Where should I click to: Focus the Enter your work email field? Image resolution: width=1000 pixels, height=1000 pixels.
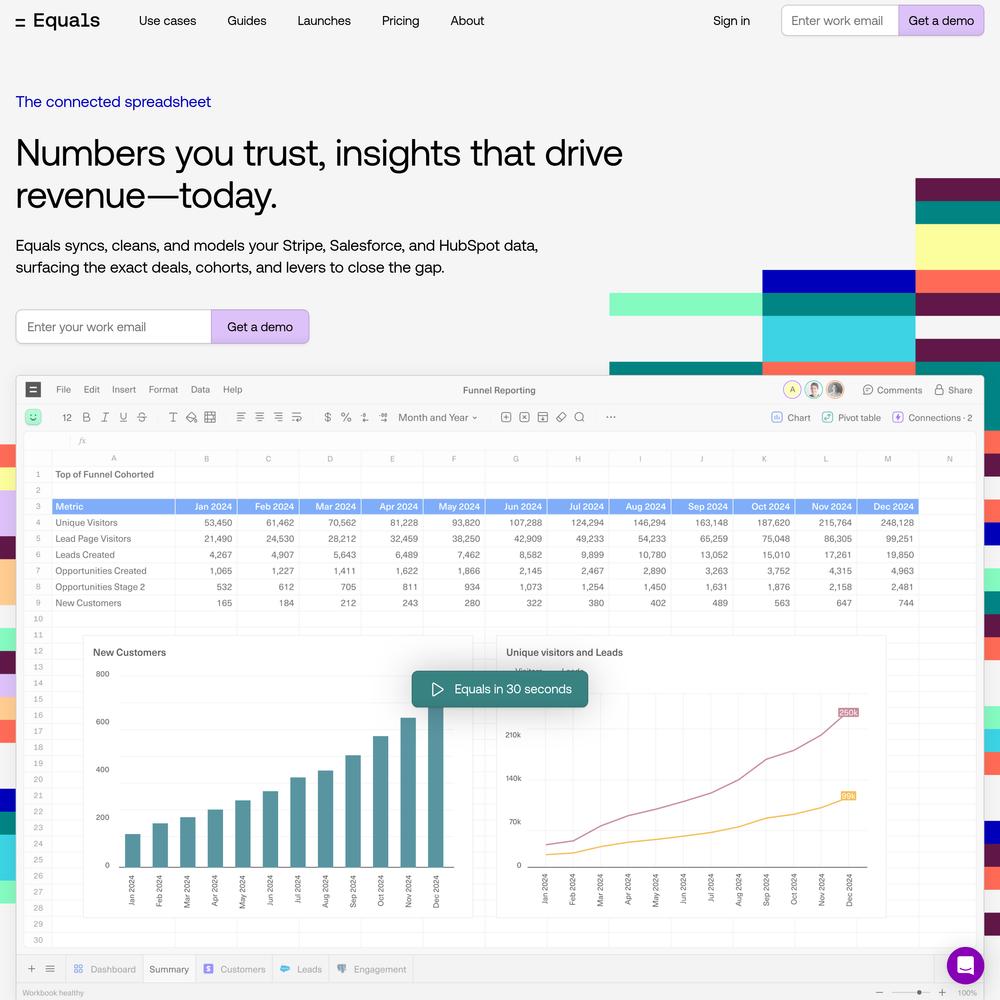114,327
